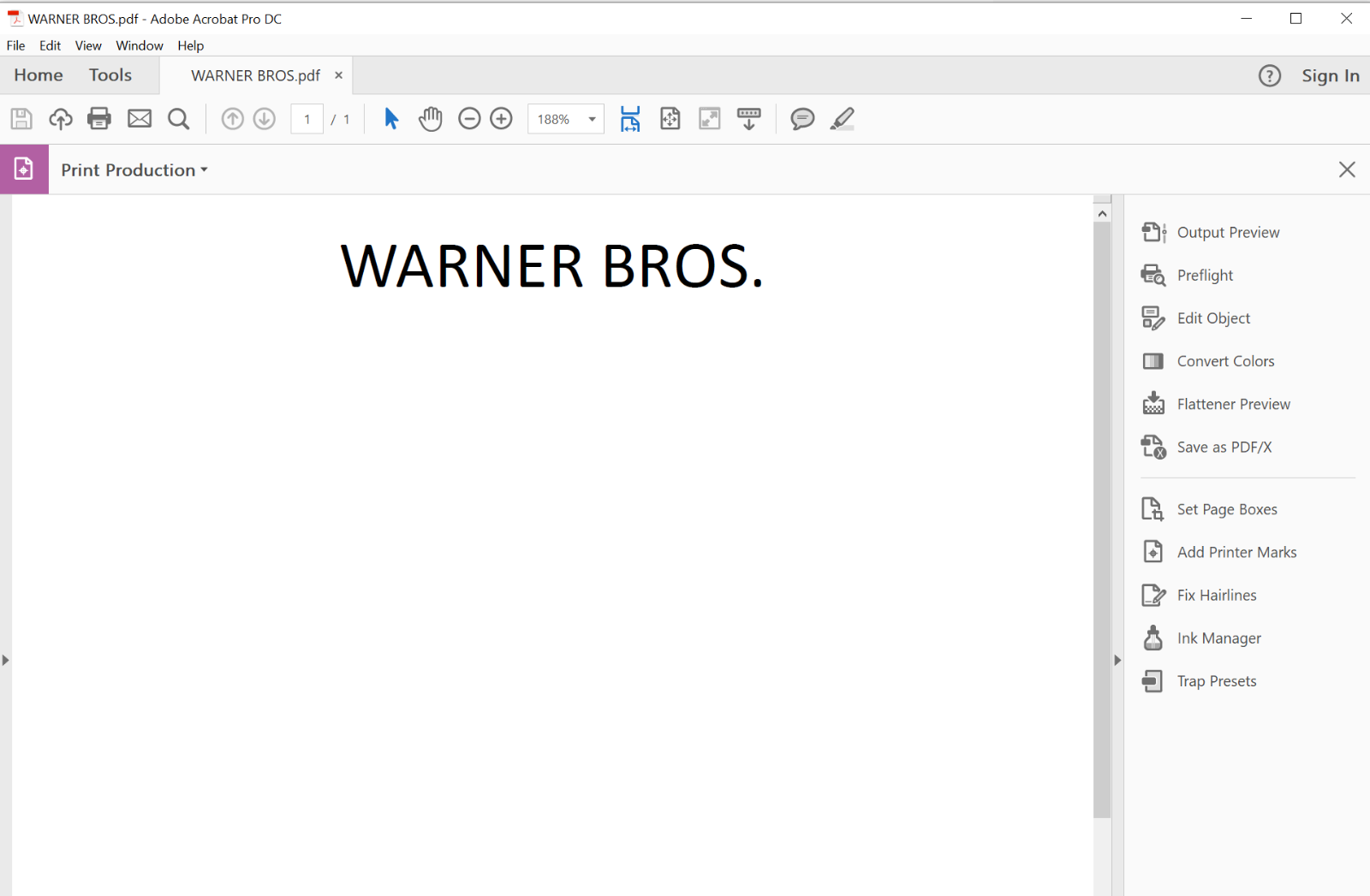The width and height of the screenshot is (1370, 896).
Task: Click the full screen view icon
Action: (x=710, y=119)
